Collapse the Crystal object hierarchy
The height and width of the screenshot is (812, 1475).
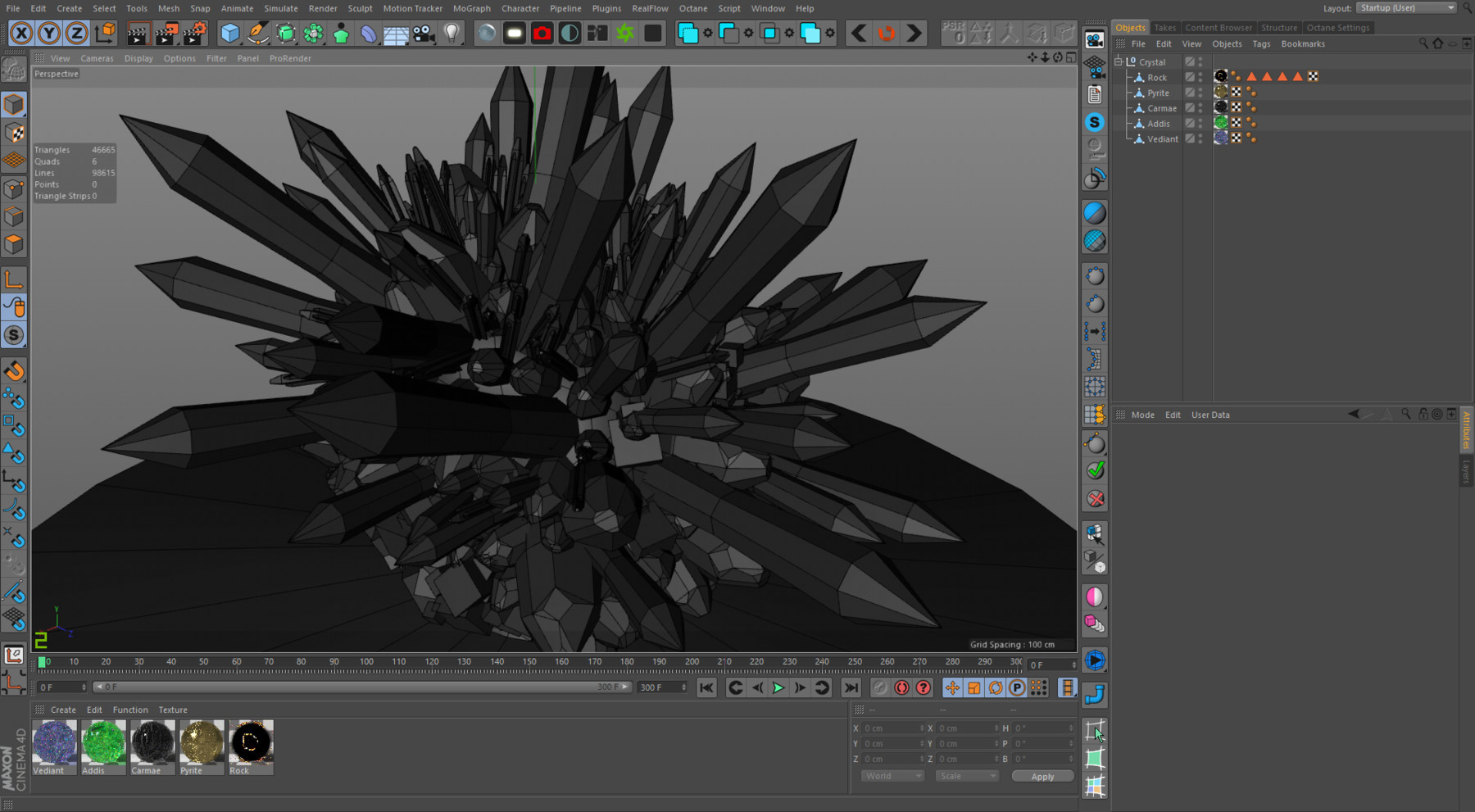coord(1117,61)
